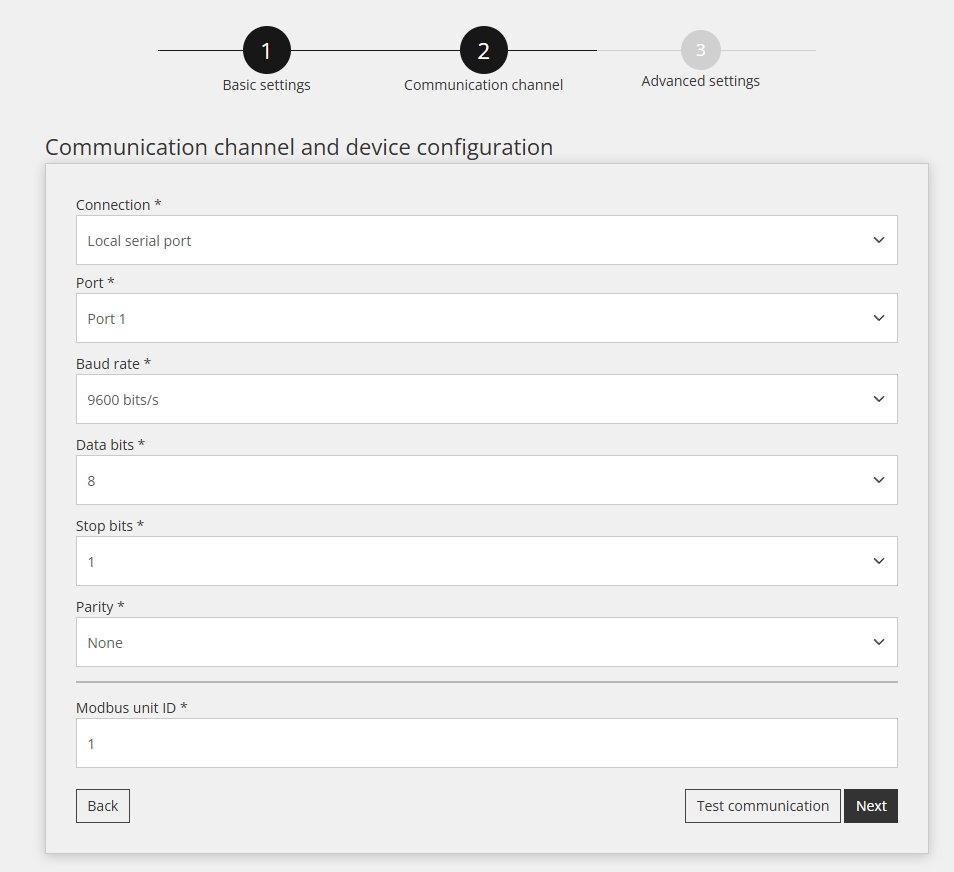Click the Next button
Screen dimensions: 954x872
(x=871, y=806)
